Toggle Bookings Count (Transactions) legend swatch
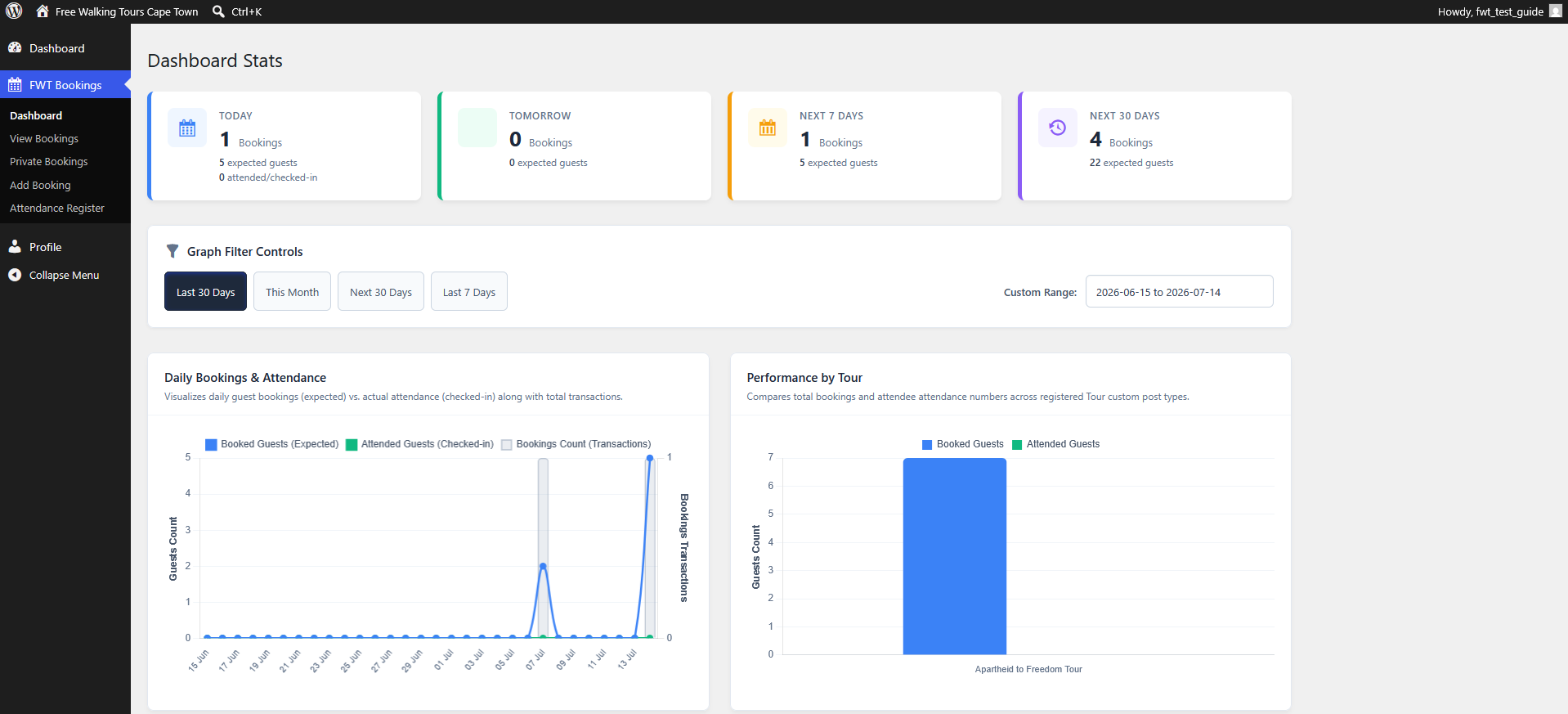 pos(507,445)
